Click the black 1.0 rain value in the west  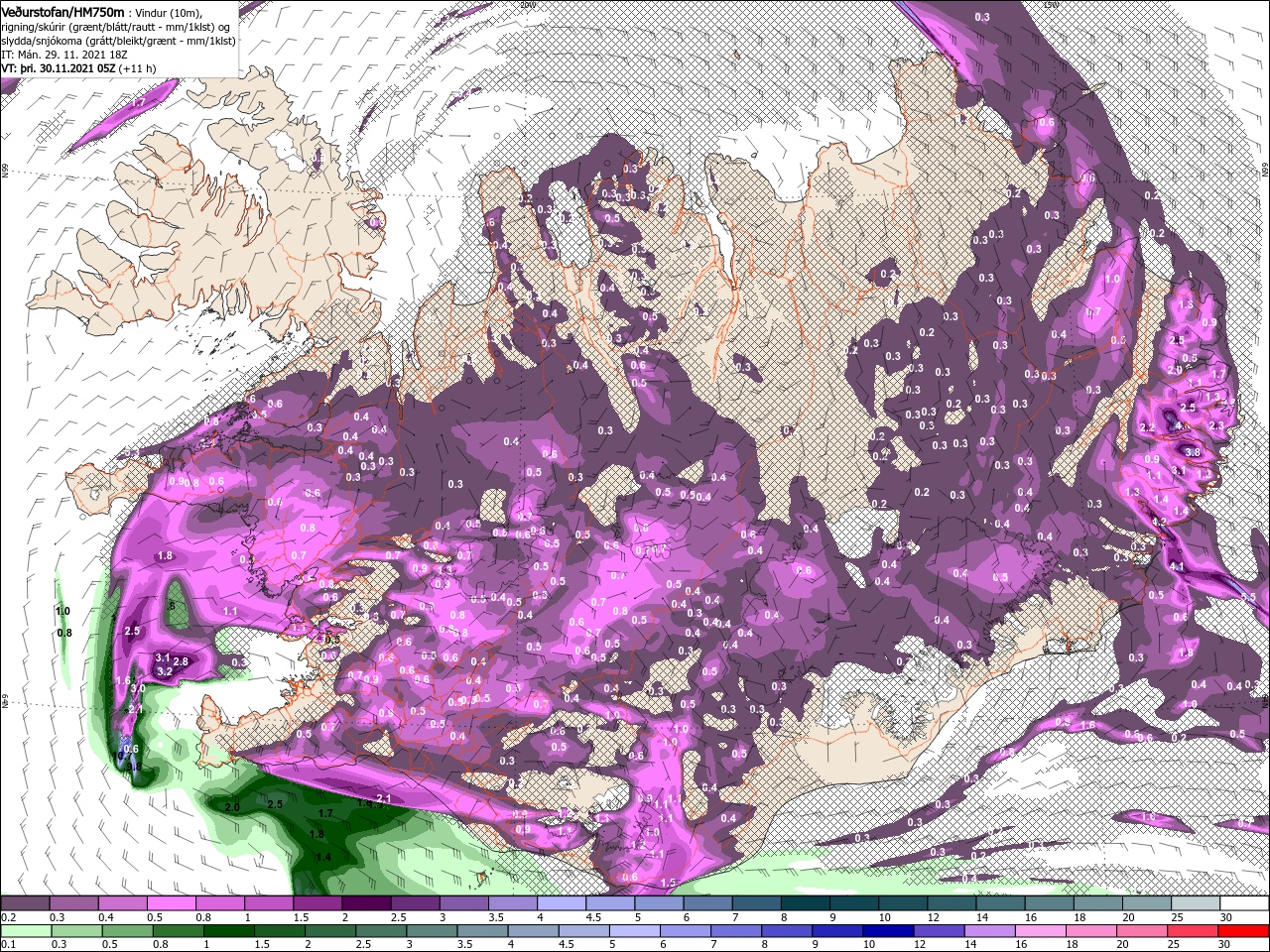(x=63, y=611)
